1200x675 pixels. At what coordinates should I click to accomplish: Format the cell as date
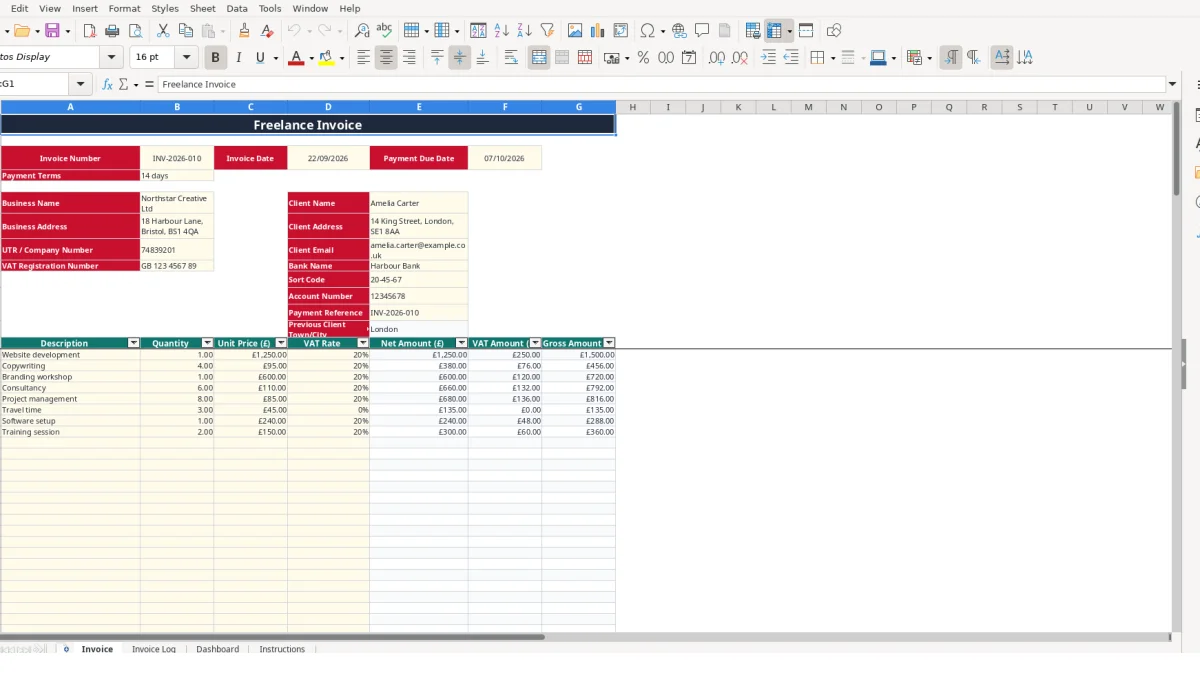click(x=689, y=58)
